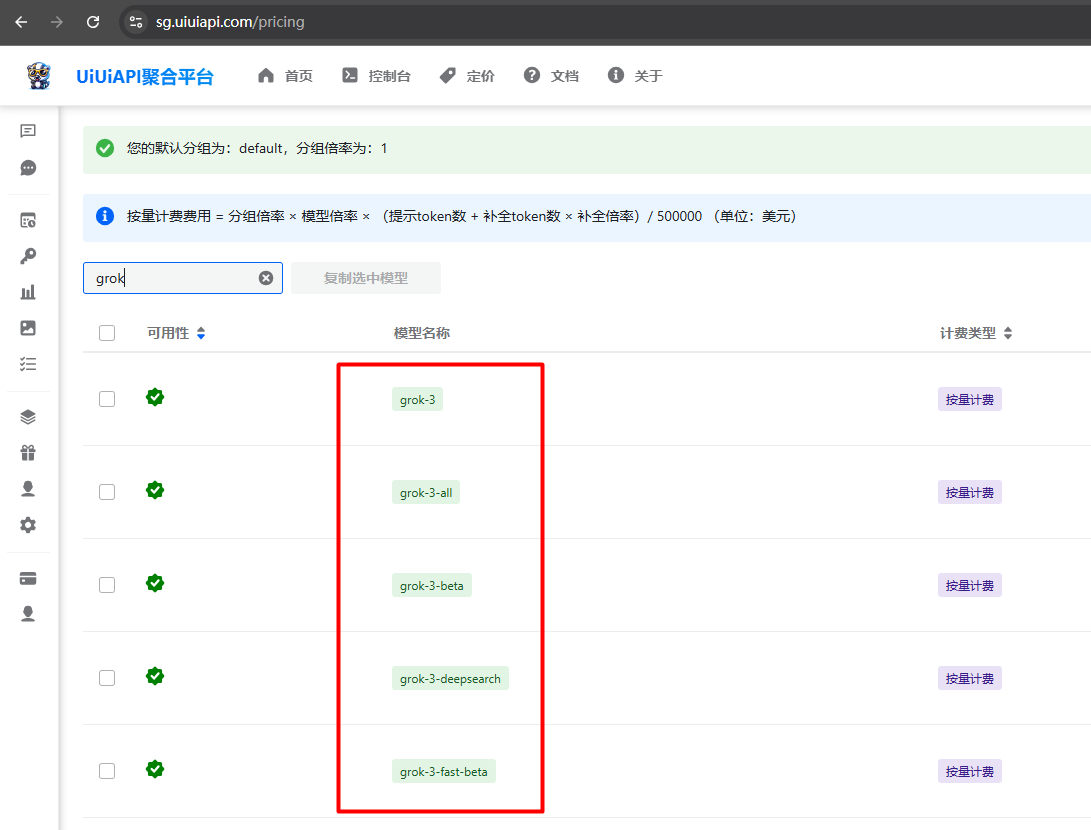Select the stacked layers icon in sidebar
1091x830 pixels.
coord(29,416)
